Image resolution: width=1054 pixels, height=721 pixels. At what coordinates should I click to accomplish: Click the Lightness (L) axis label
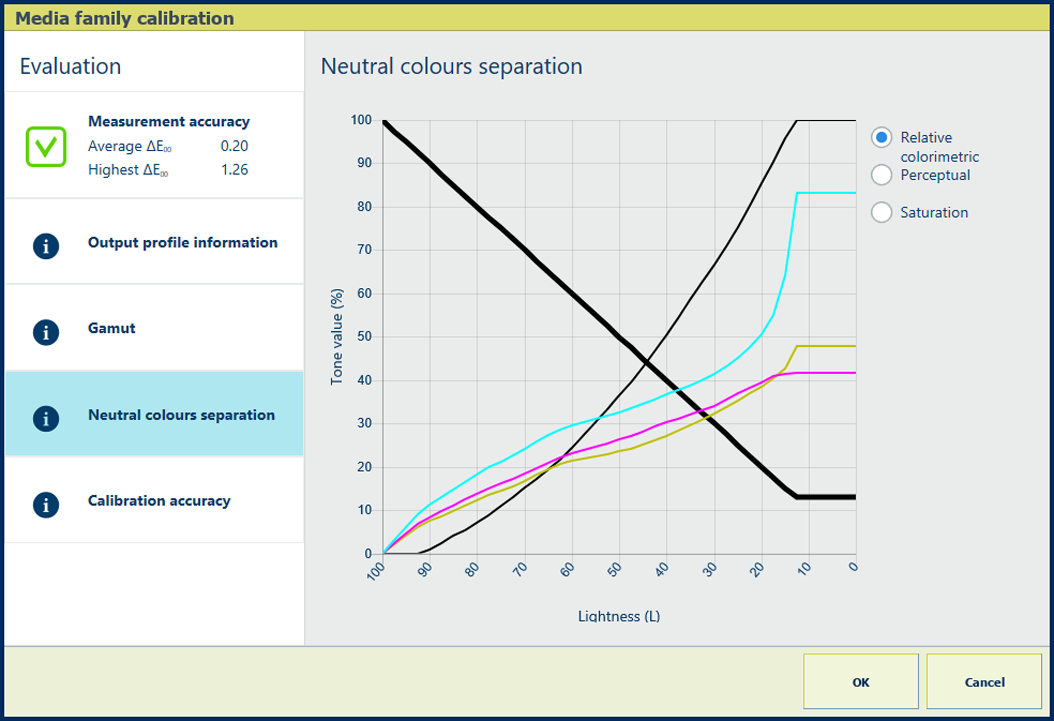619,616
